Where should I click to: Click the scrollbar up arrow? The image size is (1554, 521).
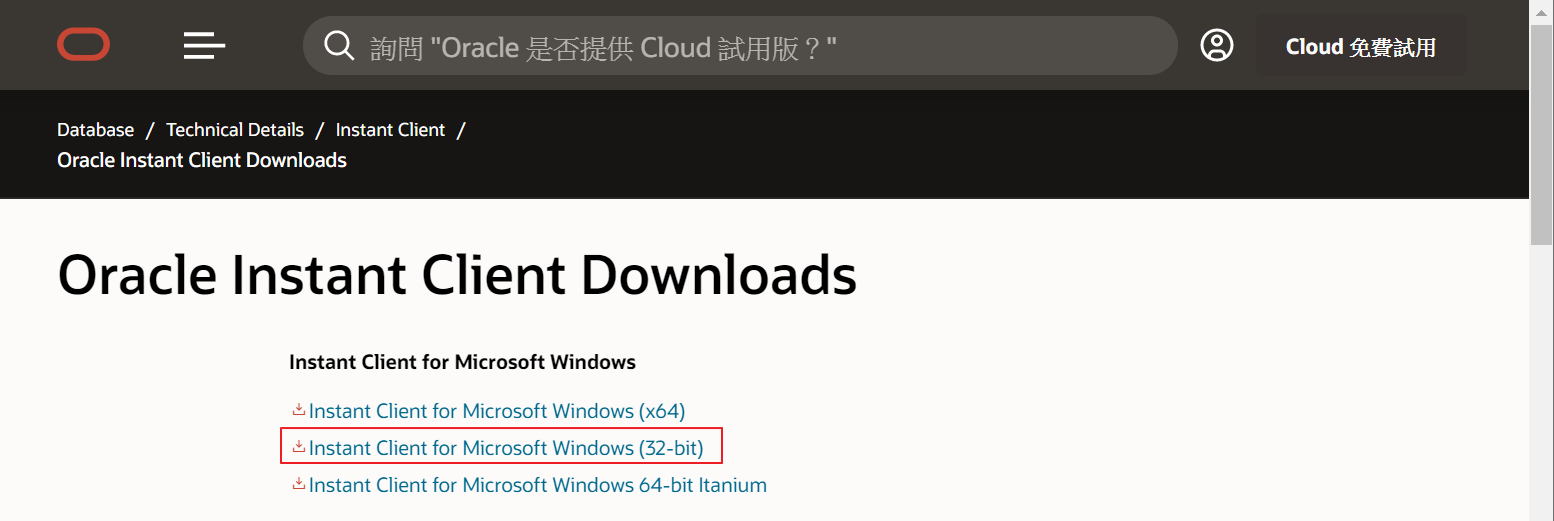(x=1541, y=10)
